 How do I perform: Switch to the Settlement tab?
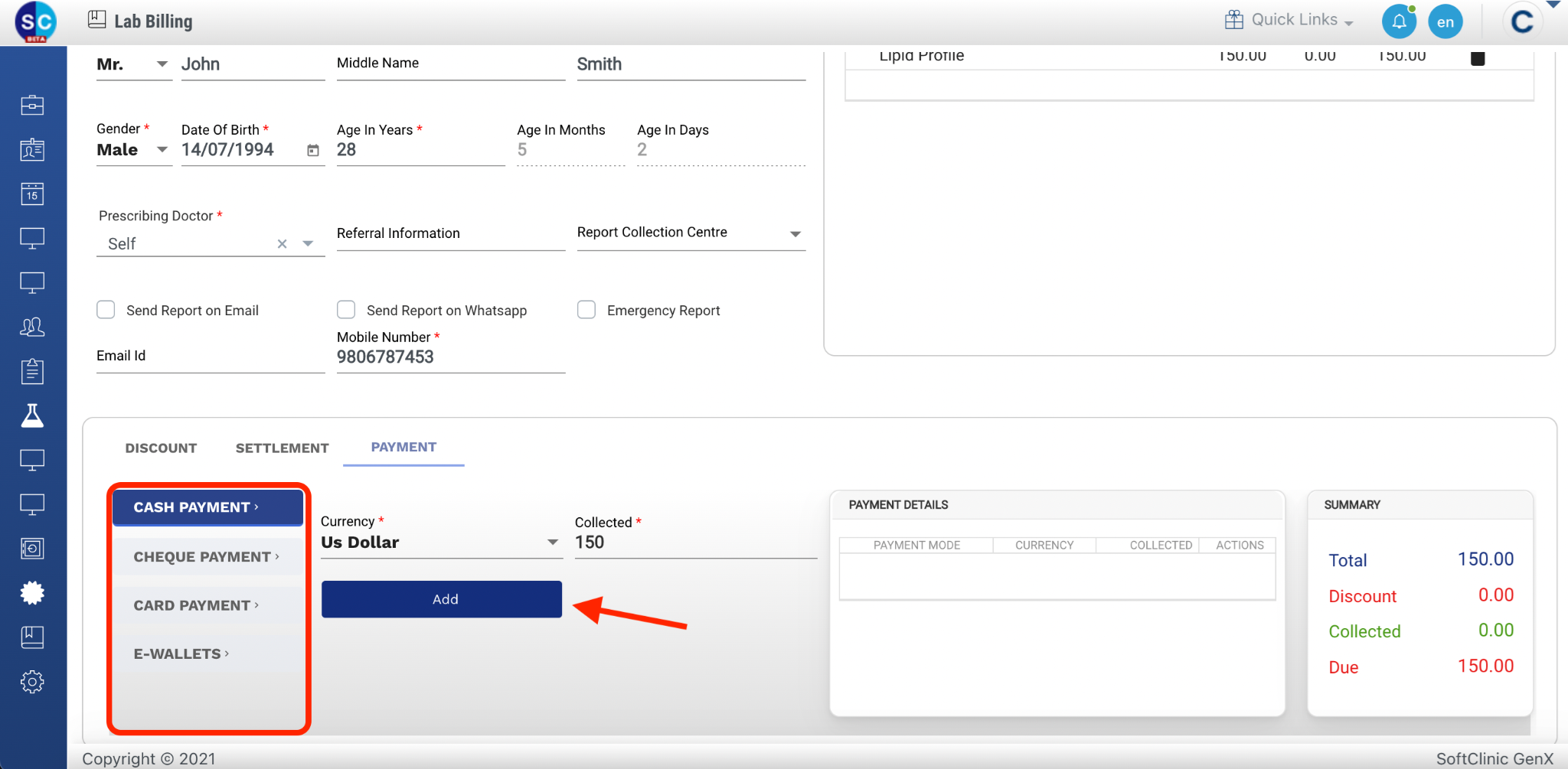pyautogui.click(x=282, y=448)
